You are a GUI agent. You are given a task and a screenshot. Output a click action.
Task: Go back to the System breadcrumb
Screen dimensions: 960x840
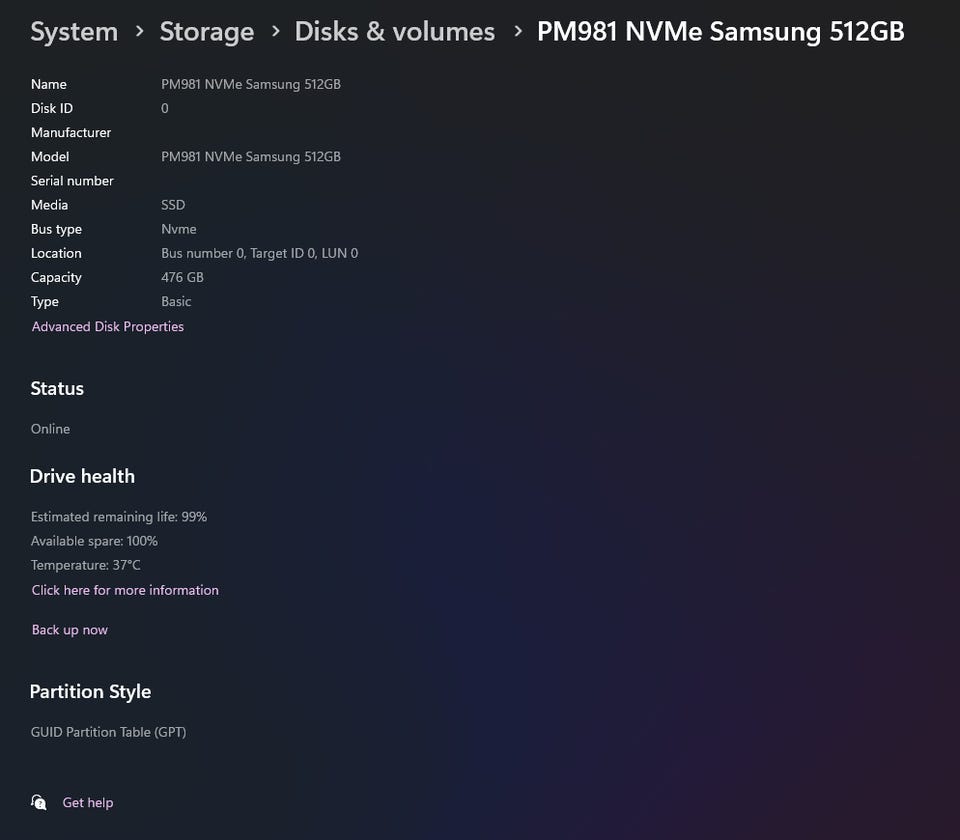tap(74, 32)
